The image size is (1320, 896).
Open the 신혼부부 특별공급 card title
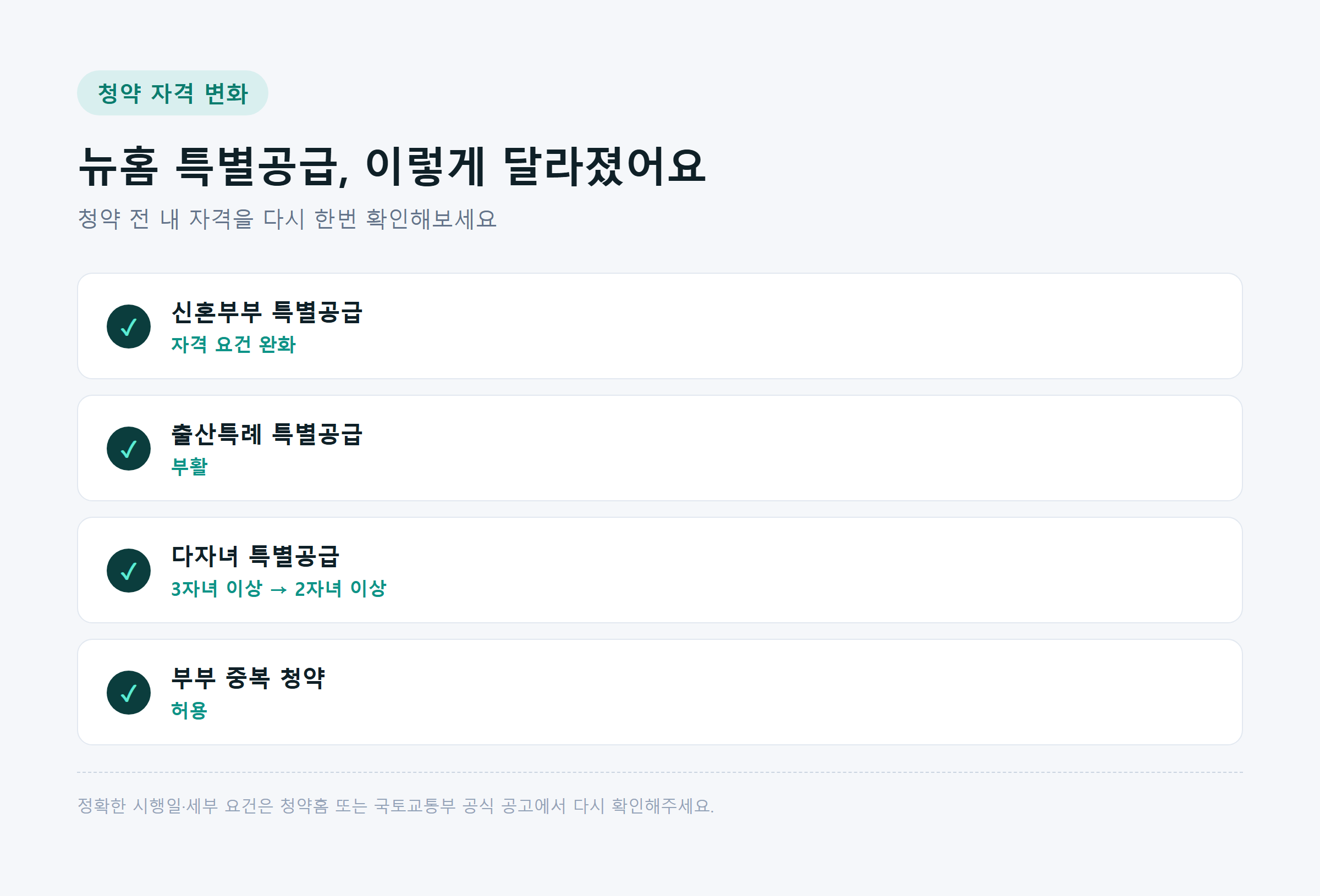click(x=266, y=312)
